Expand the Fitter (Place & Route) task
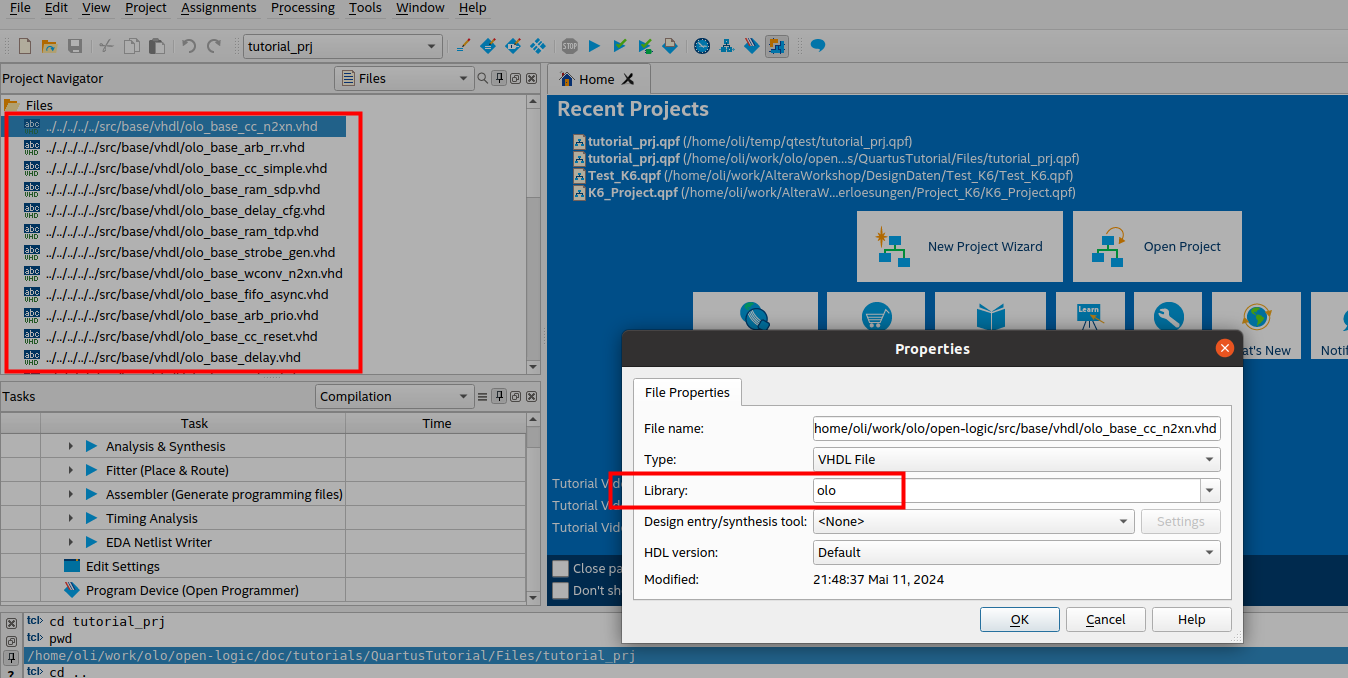Image resolution: width=1348 pixels, height=678 pixels. [71, 470]
